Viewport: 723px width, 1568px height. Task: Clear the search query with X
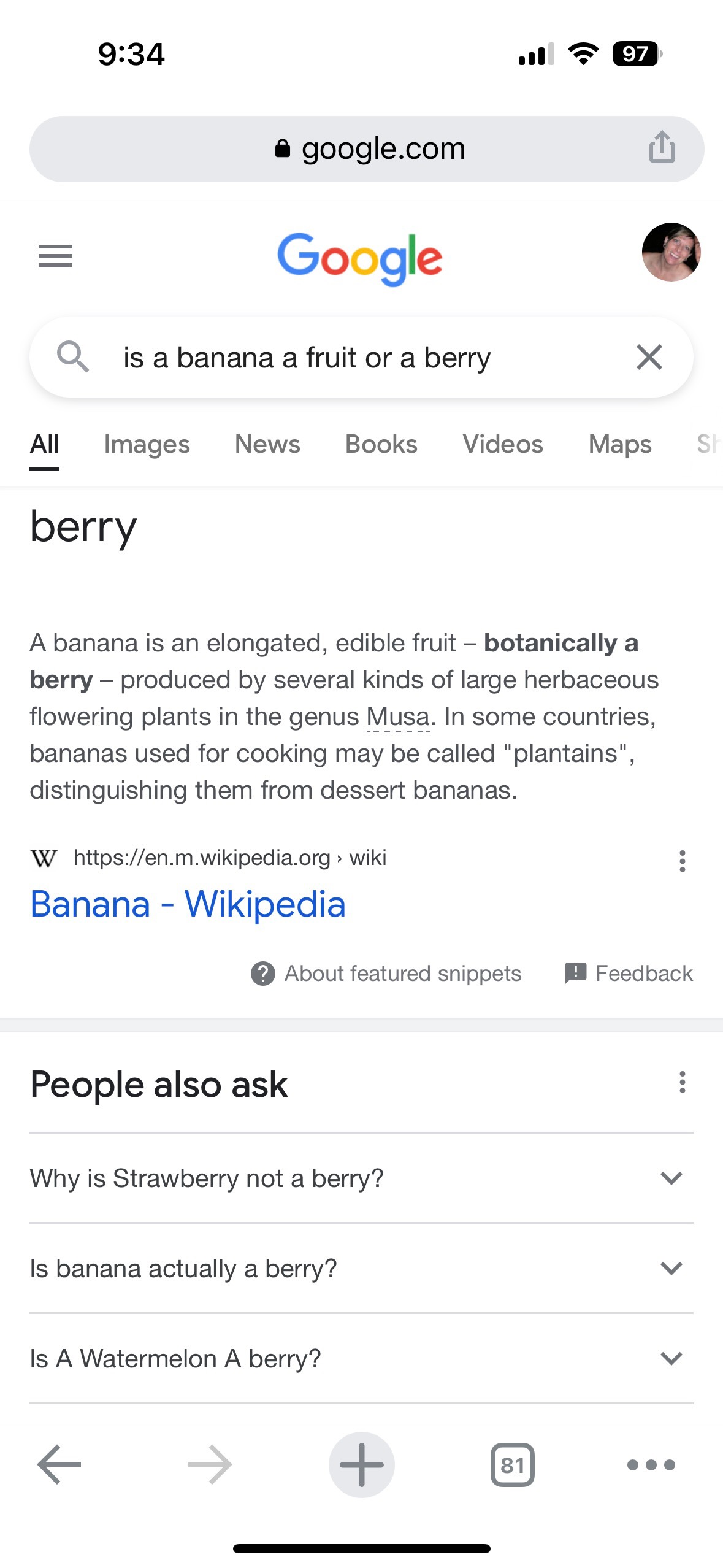coord(649,357)
